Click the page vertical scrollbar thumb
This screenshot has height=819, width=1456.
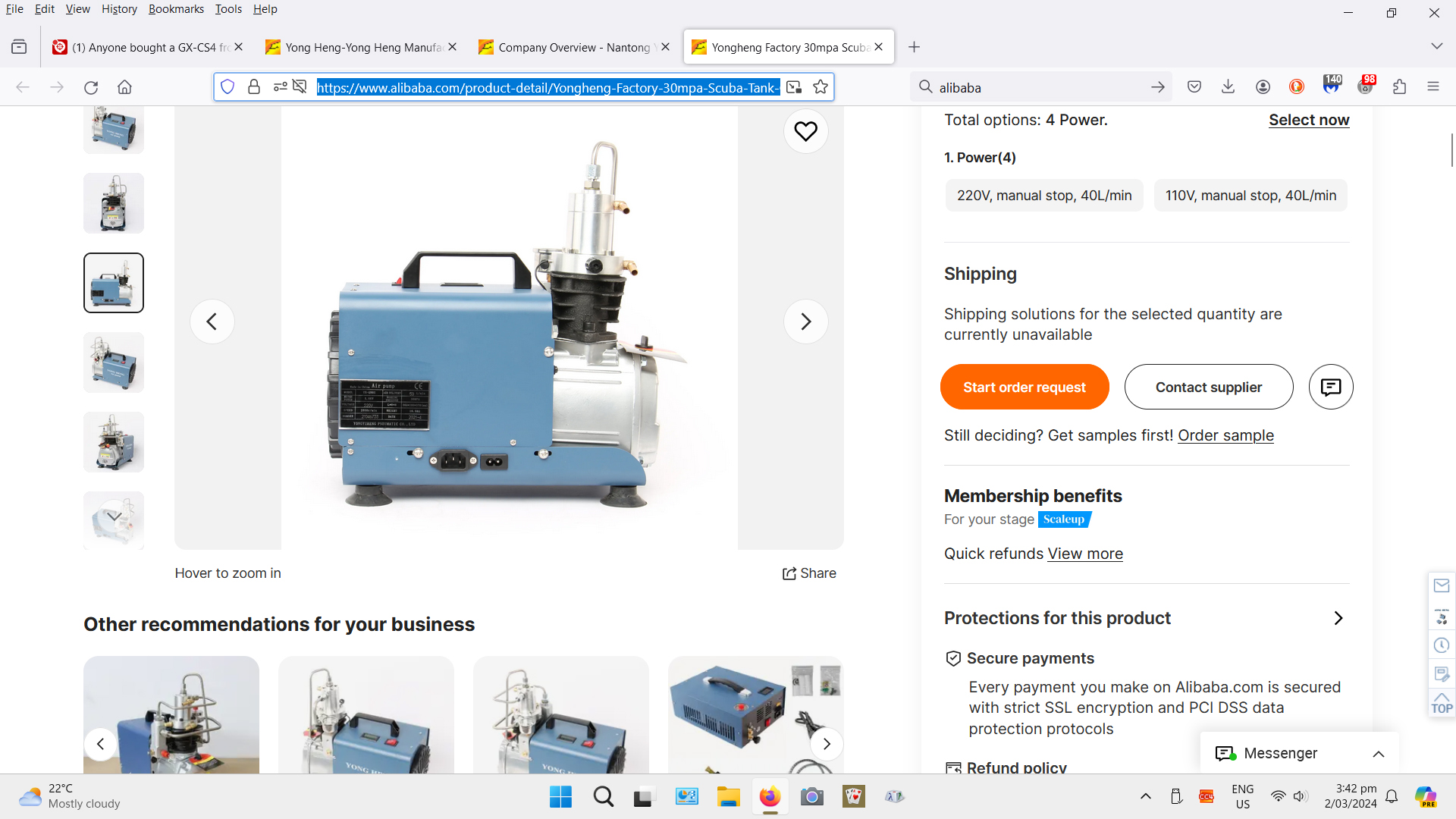[1452, 149]
